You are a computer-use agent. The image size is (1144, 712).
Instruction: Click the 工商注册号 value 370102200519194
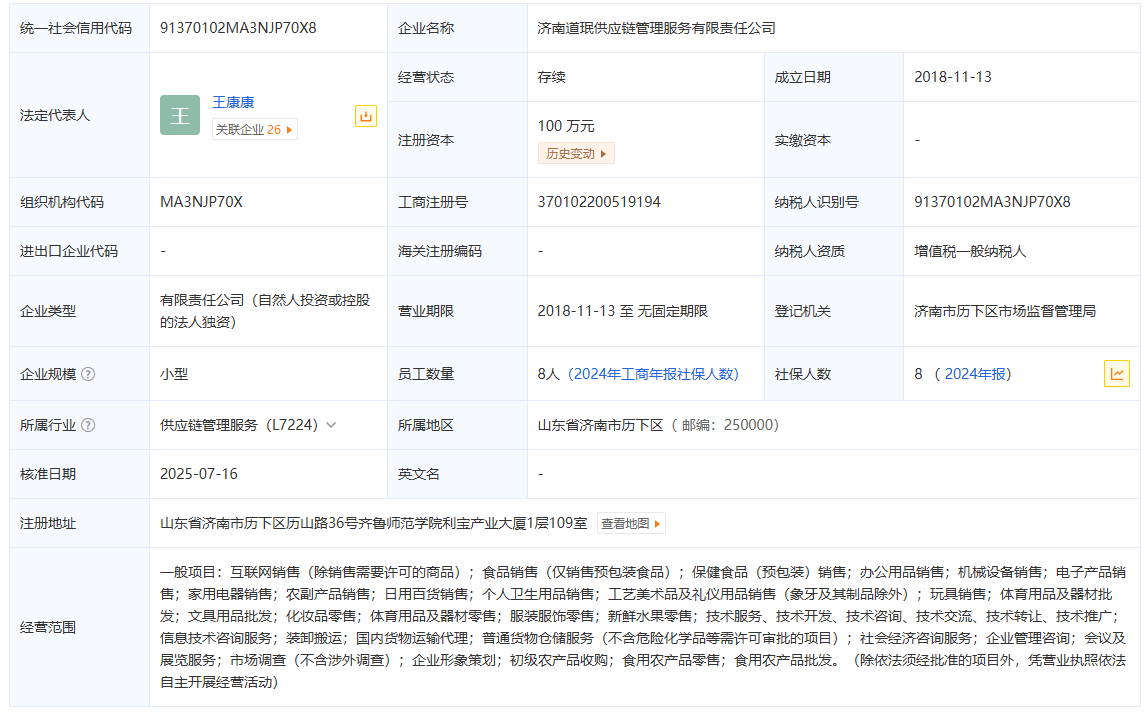pos(599,202)
